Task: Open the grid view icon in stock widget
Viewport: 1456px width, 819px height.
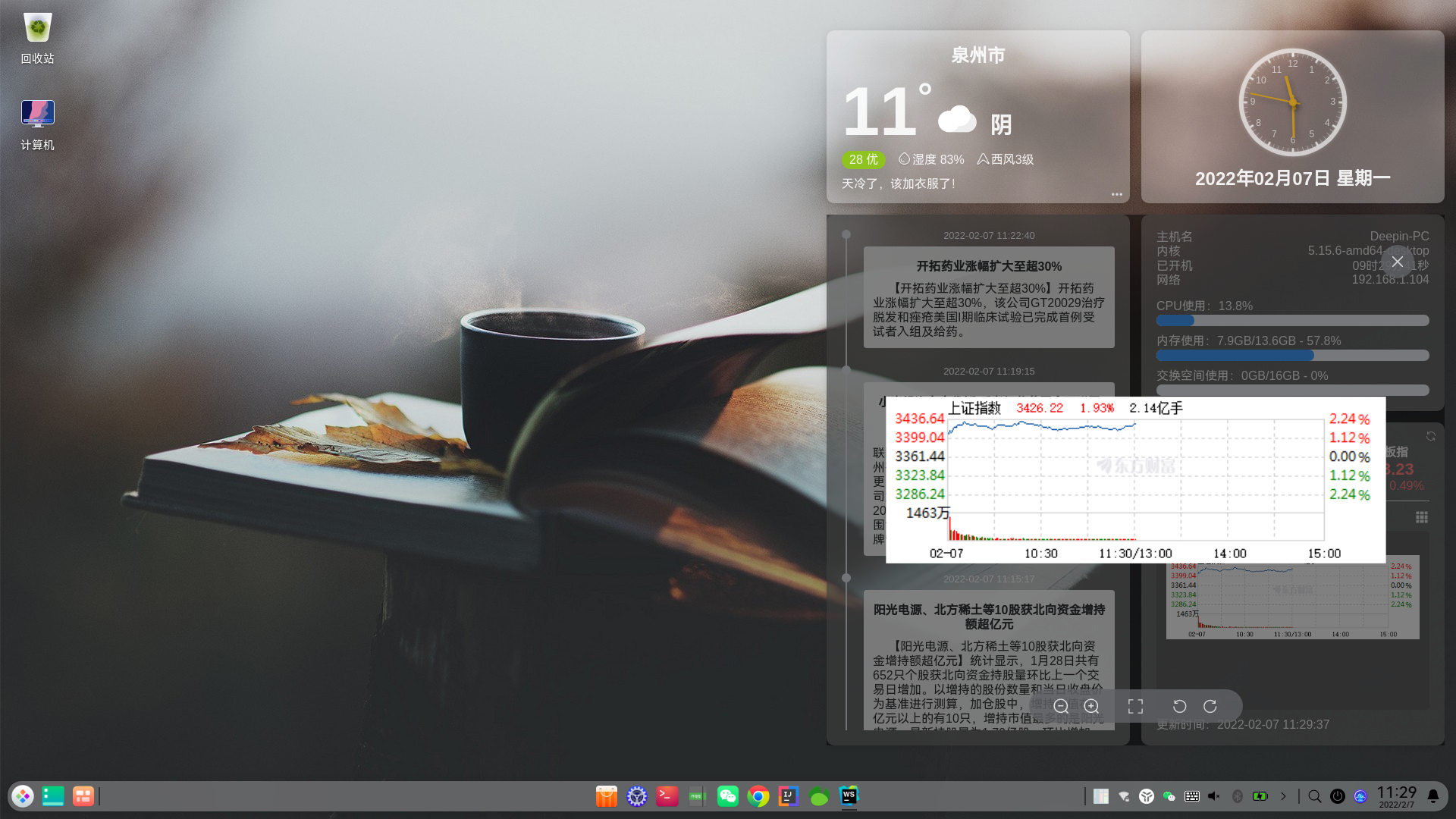Action: tap(1422, 517)
